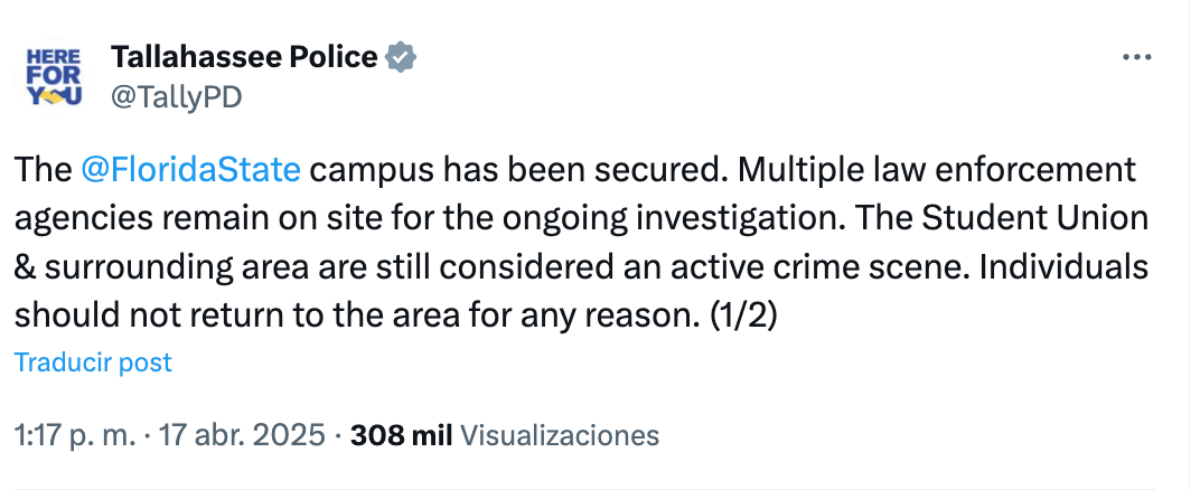Open the @FloridaState mention link
The width and height of the screenshot is (1200, 490).
click(x=190, y=170)
